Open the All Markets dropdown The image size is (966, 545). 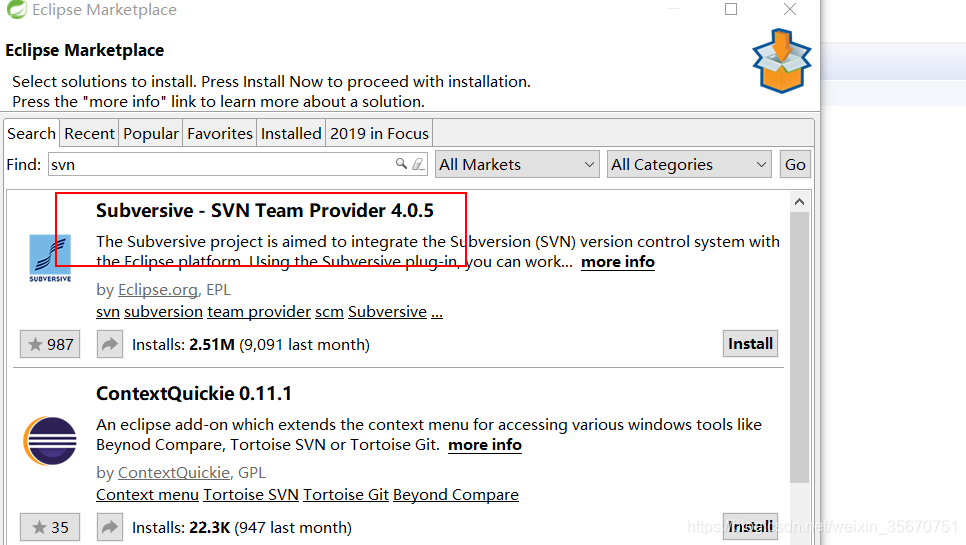[517, 164]
